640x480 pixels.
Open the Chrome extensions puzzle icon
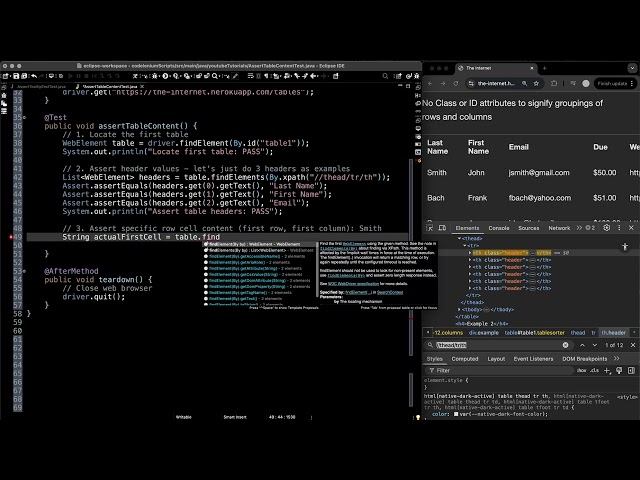[554, 83]
